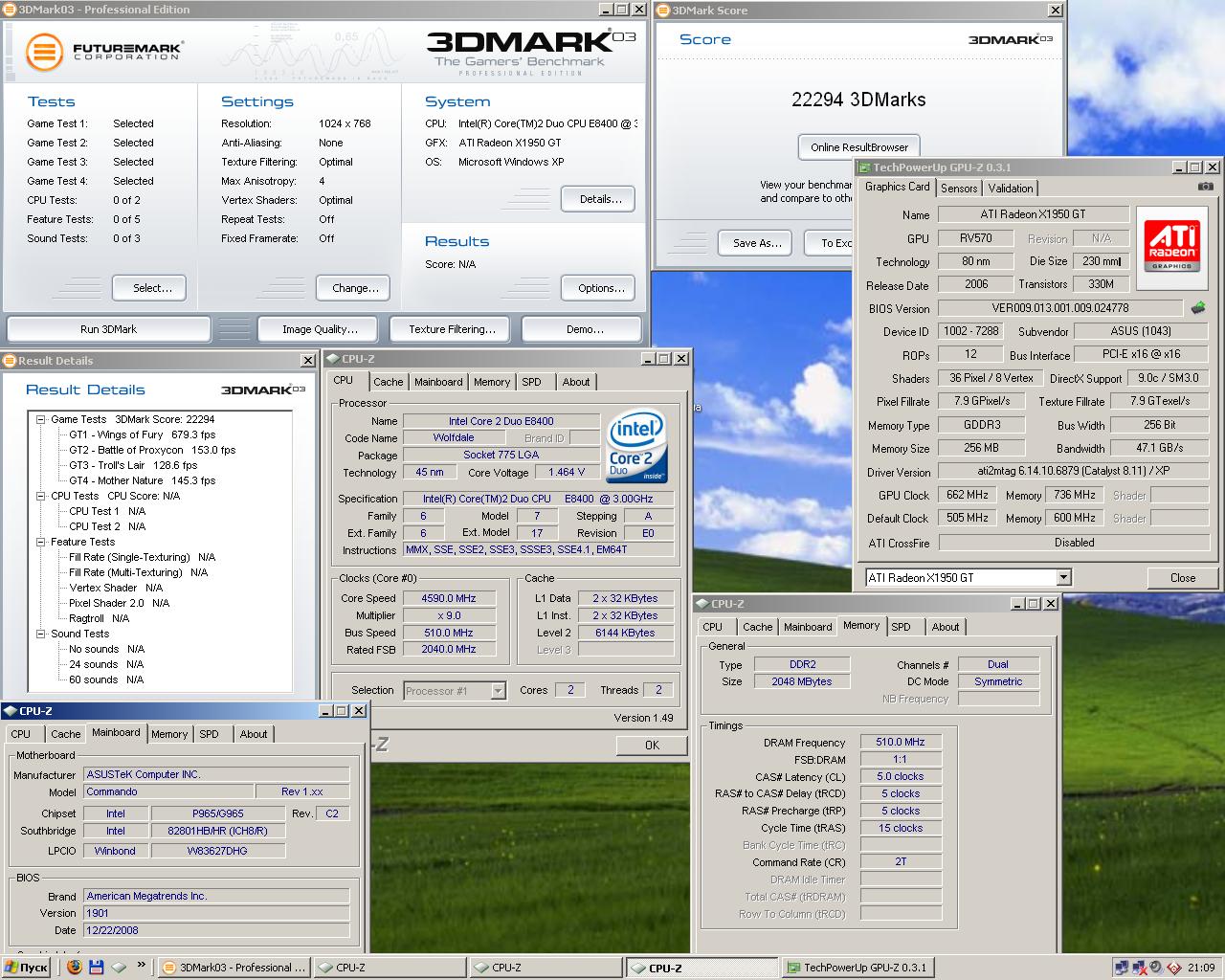1225x980 pixels.
Task: Select the GT2 - Battle of Proxycon row
Action: pos(152,450)
